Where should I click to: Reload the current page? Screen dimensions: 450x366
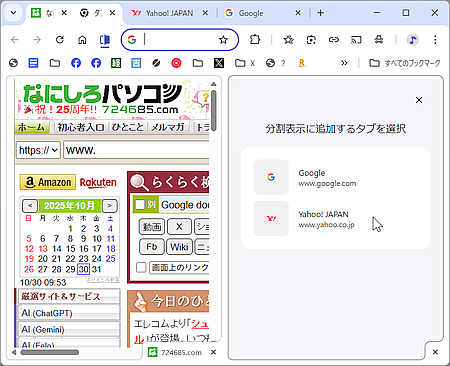click(60, 40)
